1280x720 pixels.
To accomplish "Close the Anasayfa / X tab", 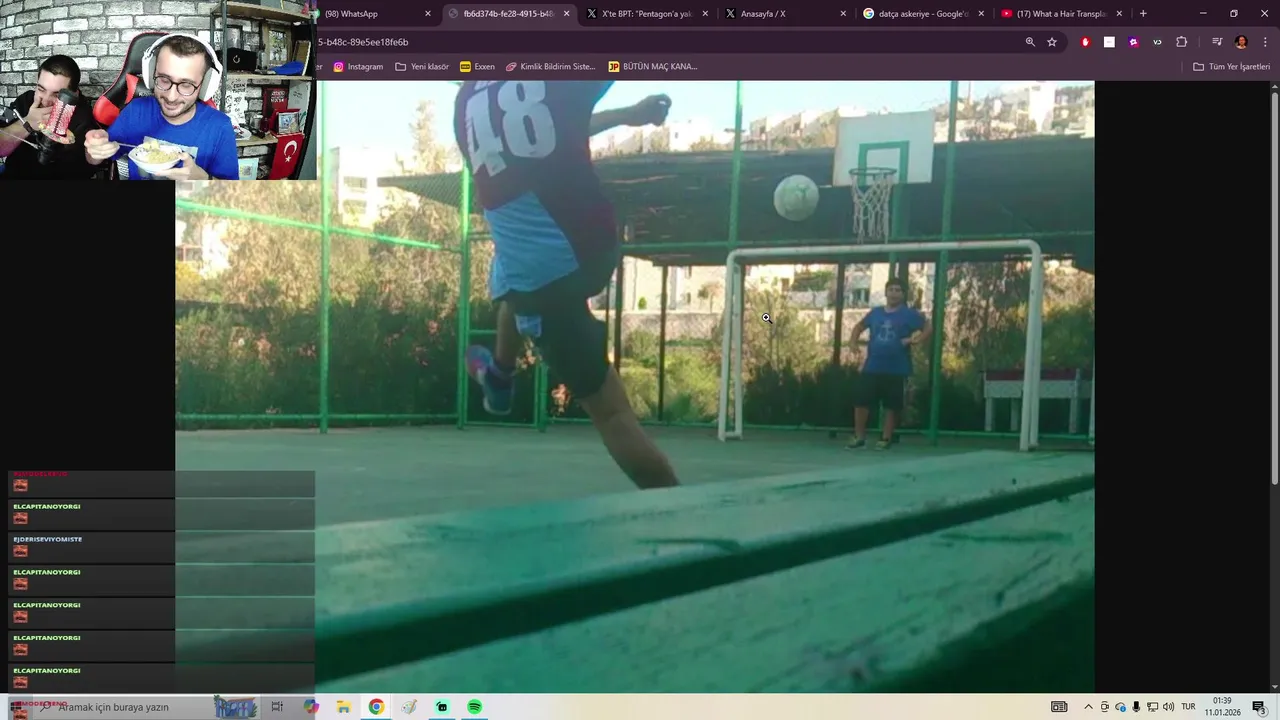I will click(x=843, y=14).
